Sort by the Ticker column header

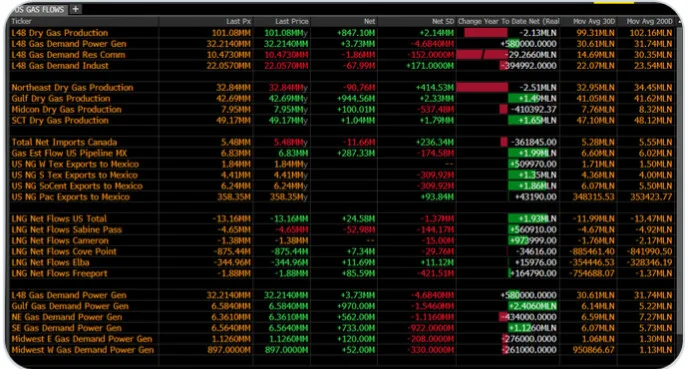22,21
